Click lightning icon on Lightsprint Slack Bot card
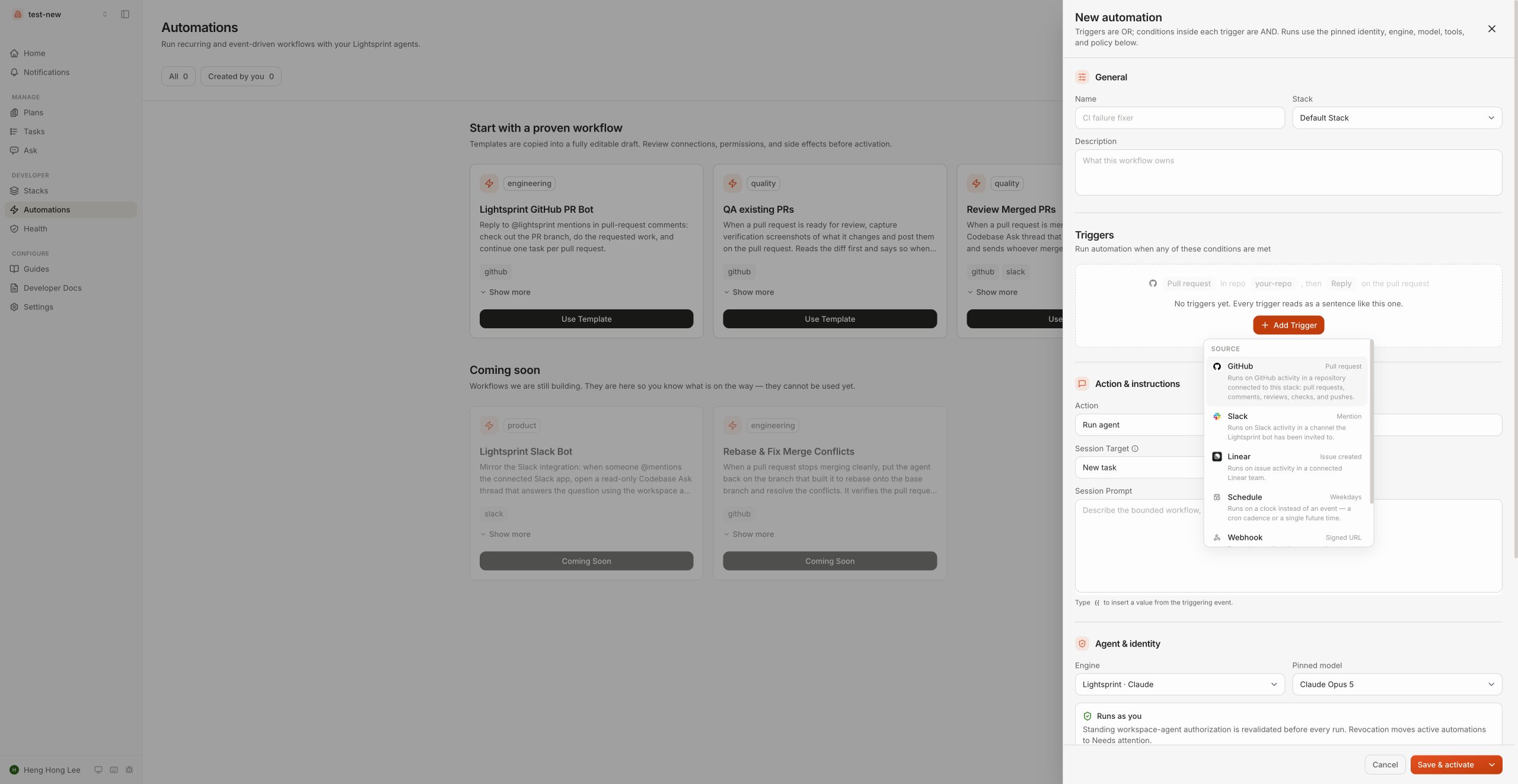The height and width of the screenshot is (784, 1518). [489, 425]
